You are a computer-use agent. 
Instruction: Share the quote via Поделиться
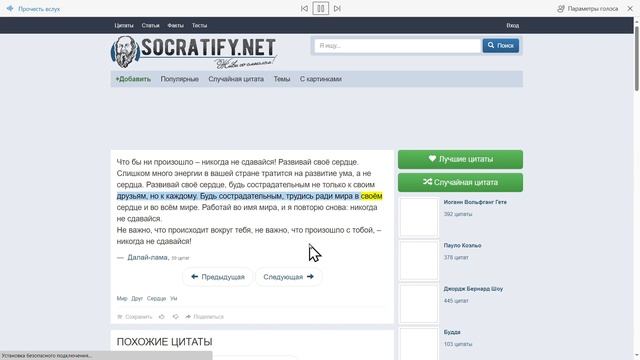204,317
